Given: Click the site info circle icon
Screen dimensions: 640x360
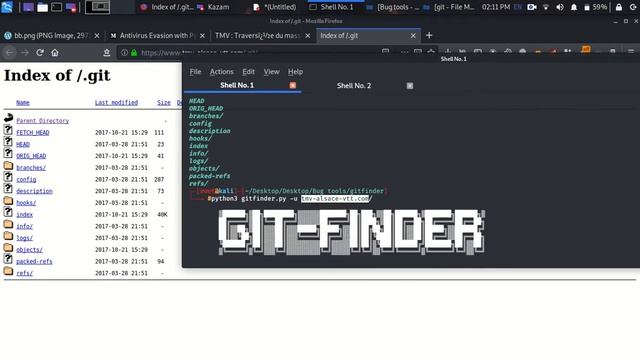Looking at the screenshot, I should pos(124,53).
